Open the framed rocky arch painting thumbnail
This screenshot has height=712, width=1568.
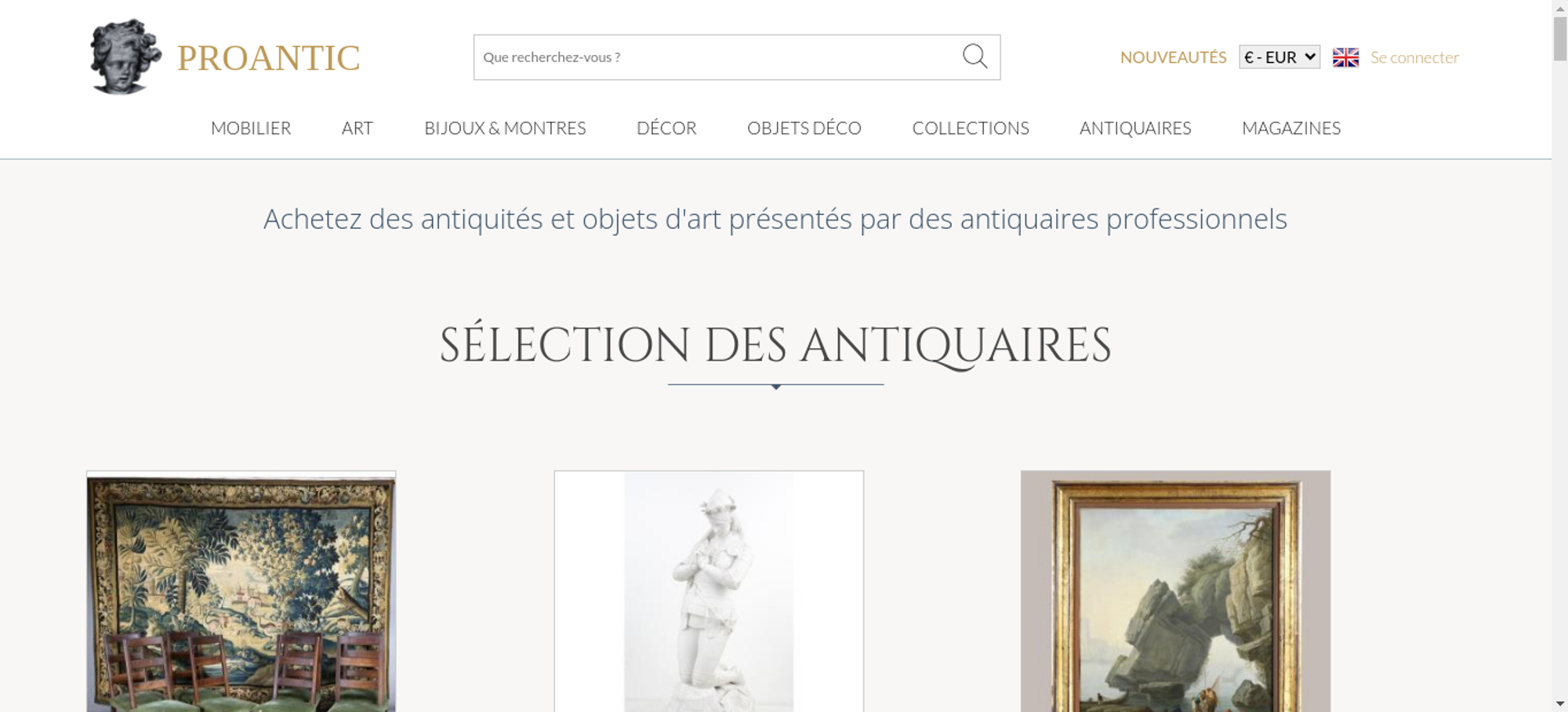coord(1175,591)
